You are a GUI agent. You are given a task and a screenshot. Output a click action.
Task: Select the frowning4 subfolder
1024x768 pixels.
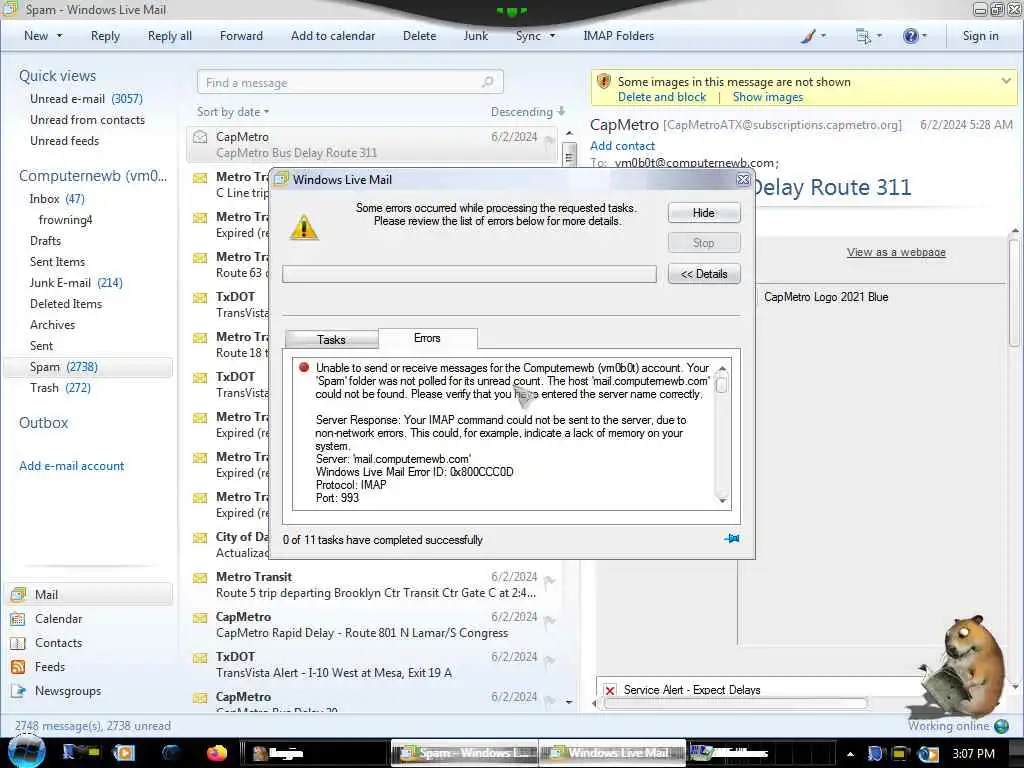pos(65,219)
